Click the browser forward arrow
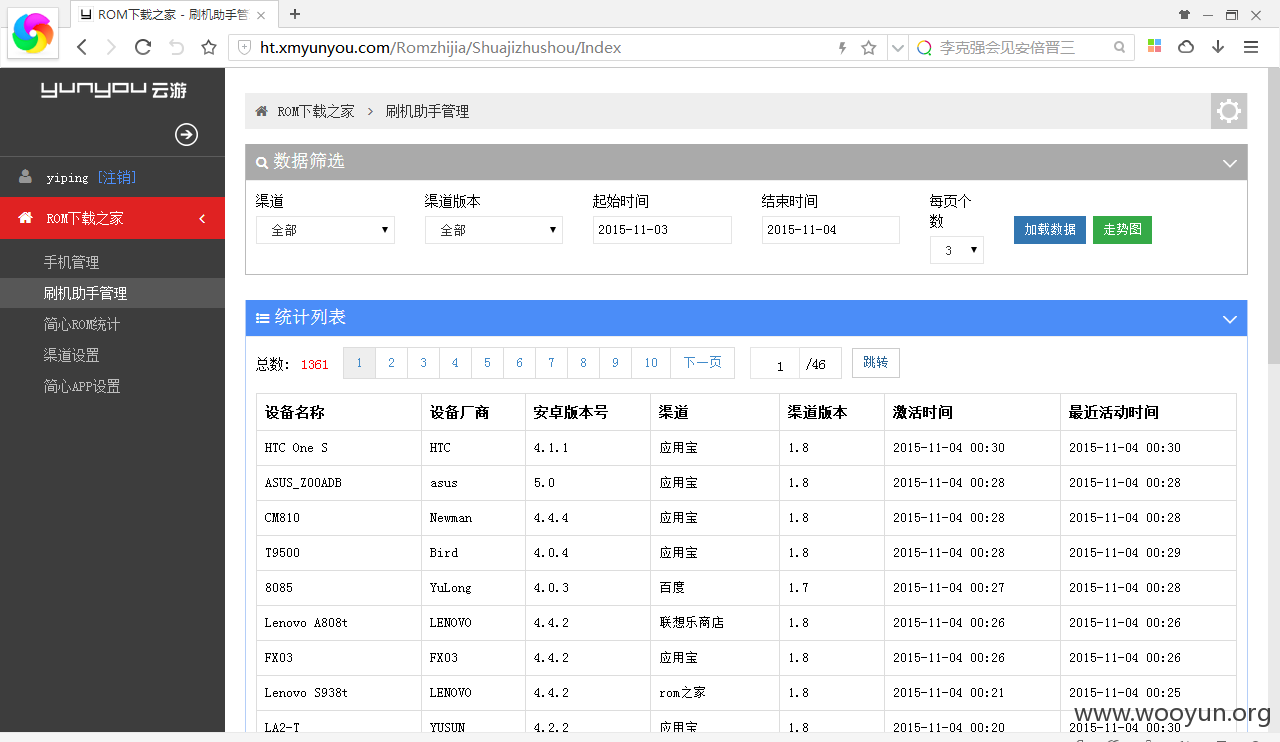The image size is (1280, 742). pyautogui.click(x=111, y=47)
